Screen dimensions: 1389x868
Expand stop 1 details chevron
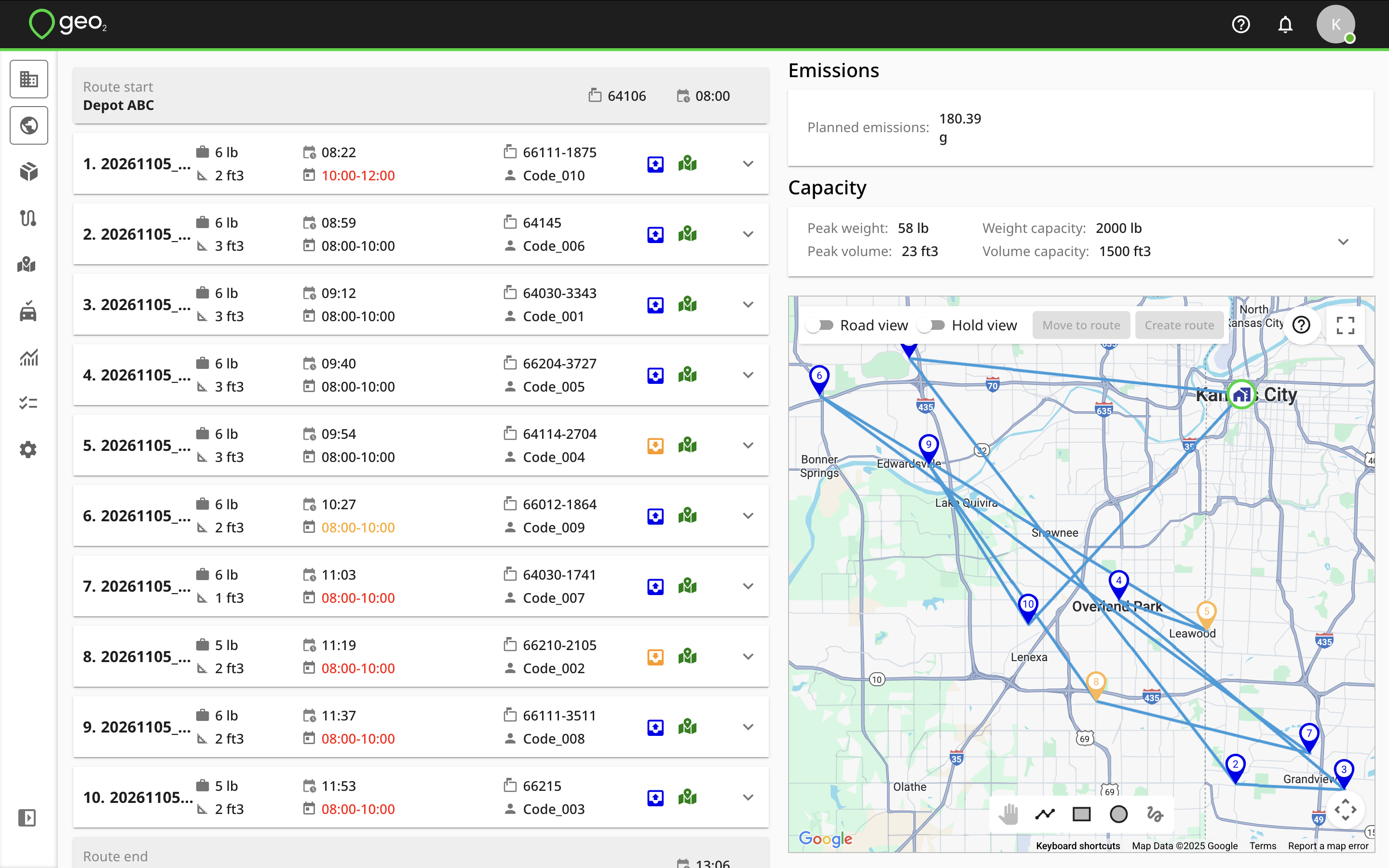(x=748, y=163)
